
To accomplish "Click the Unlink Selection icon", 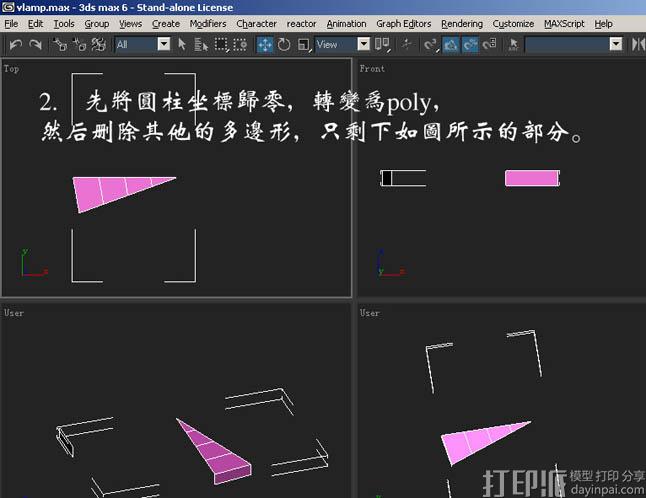I will click(x=79, y=44).
